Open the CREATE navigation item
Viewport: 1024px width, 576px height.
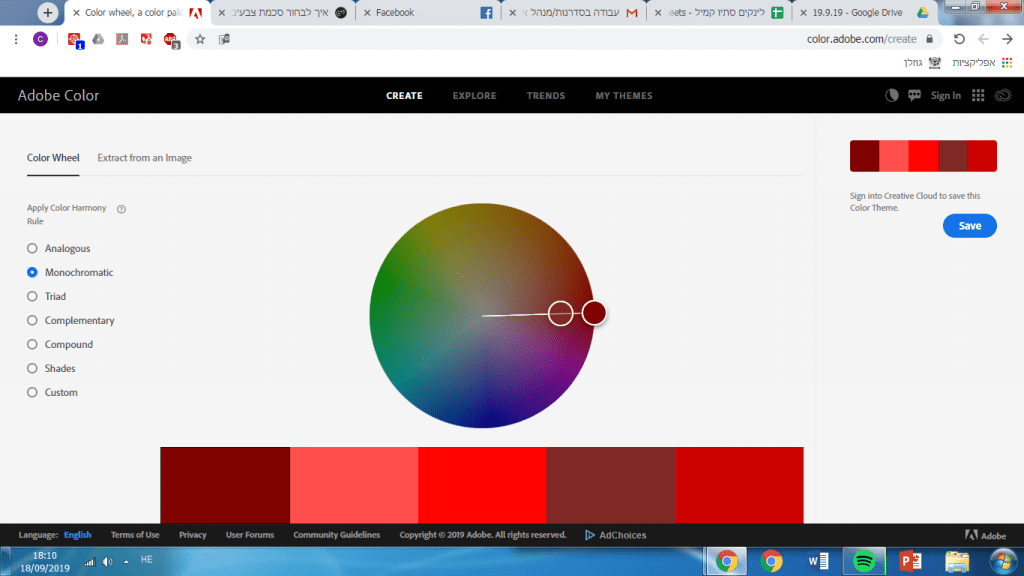(404, 95)
